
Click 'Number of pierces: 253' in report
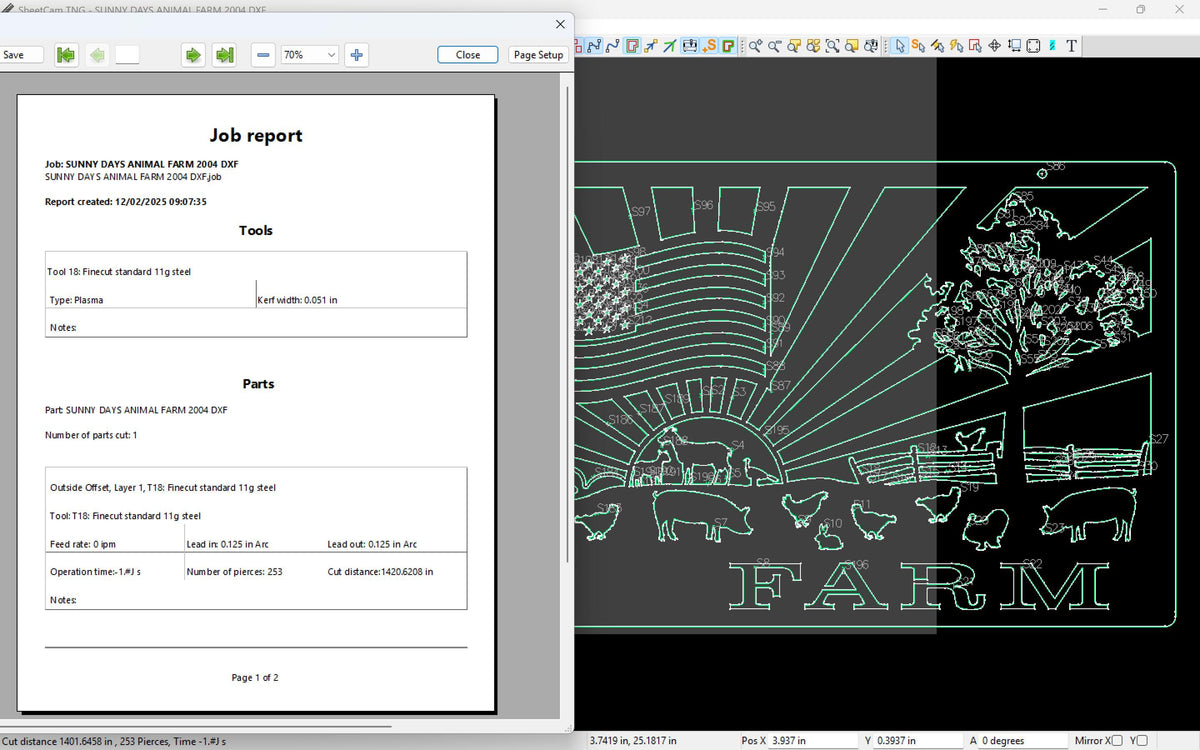(x=235, y=572)
